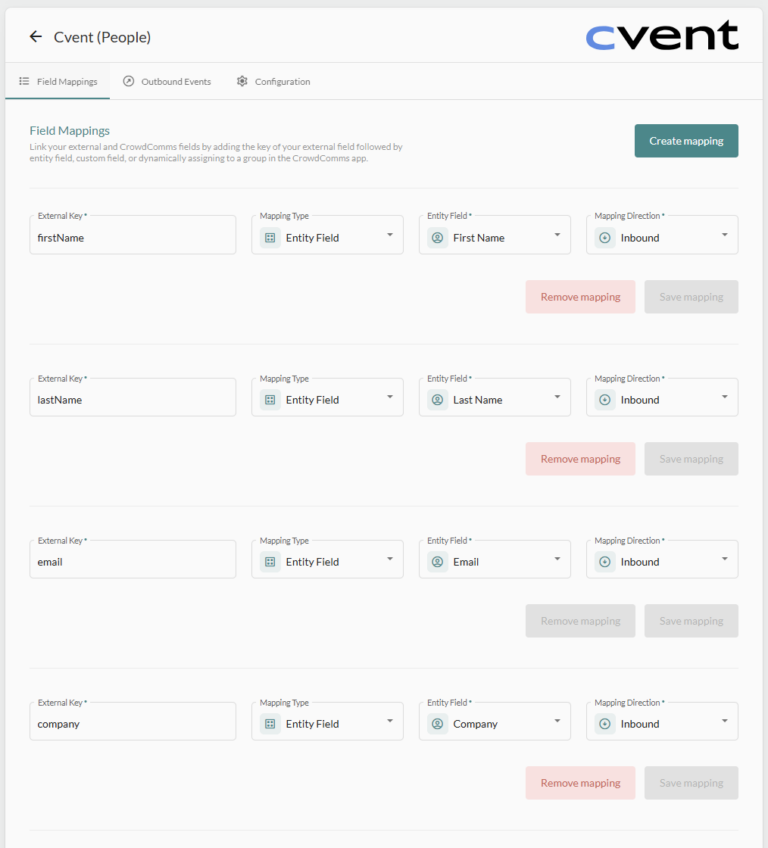Viewport: 768px width, 848px height.
Task: Open Entity Field dropdown arrow showing Email
Action: (x=557, y=559)
